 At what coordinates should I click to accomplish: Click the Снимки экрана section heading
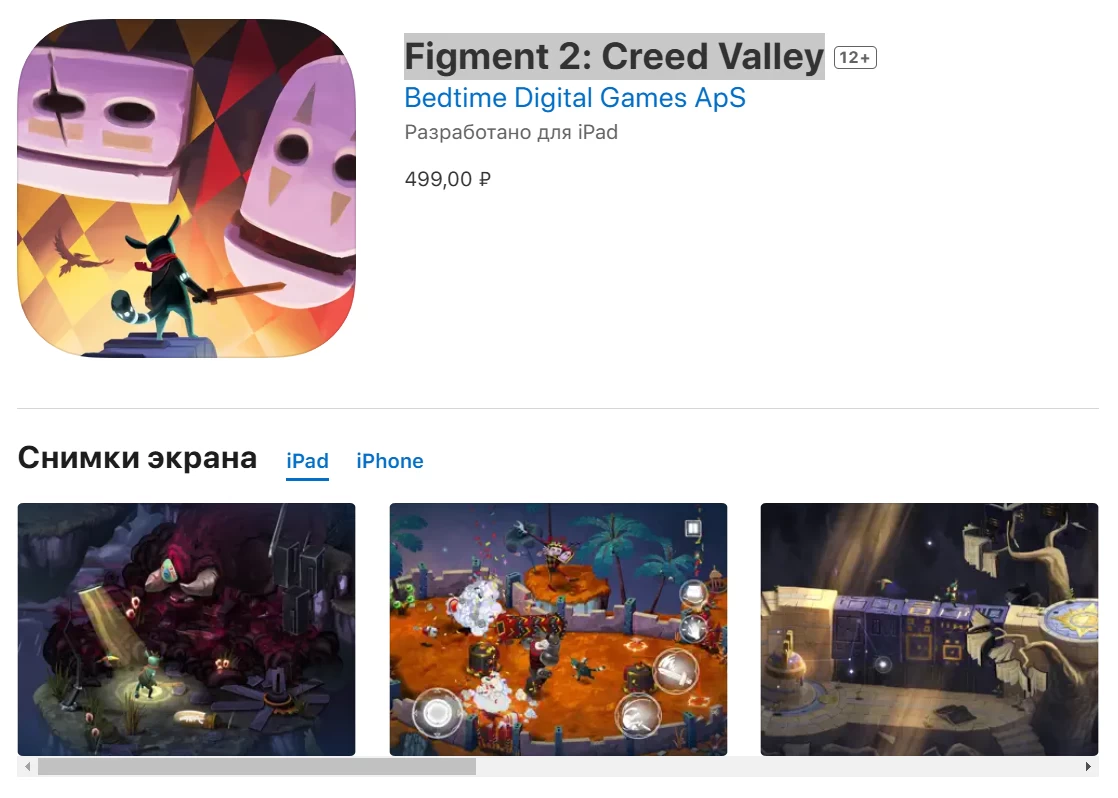pos(137,458)
